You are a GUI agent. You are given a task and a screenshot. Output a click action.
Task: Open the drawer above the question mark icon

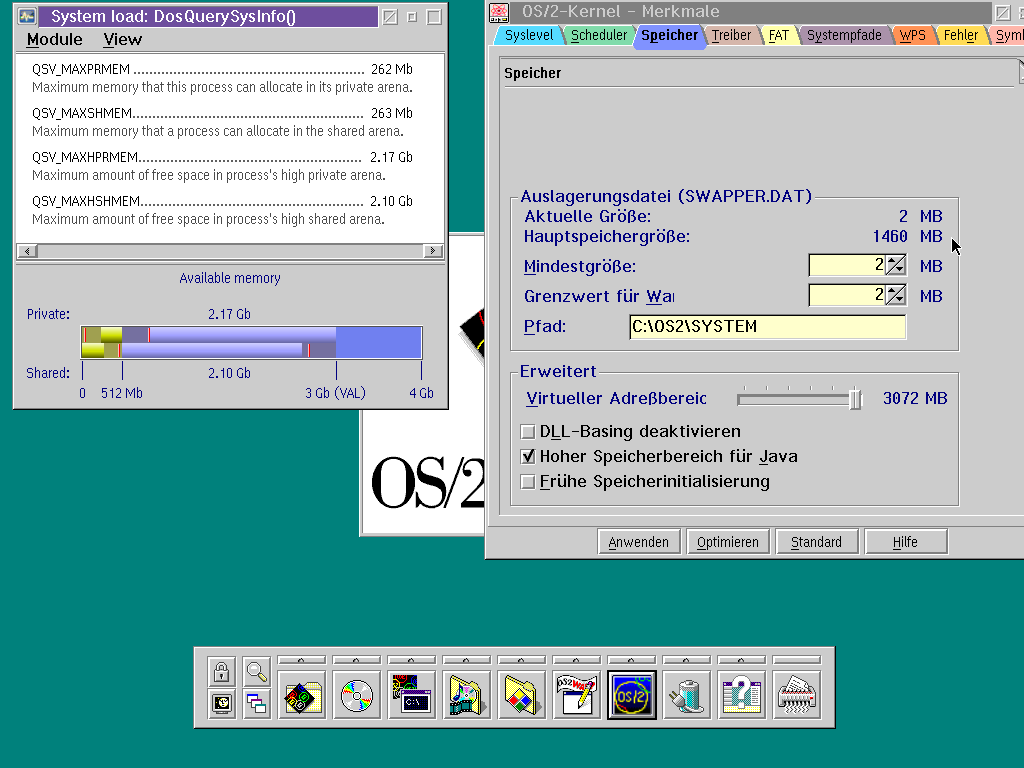click(x=741, y=660)
